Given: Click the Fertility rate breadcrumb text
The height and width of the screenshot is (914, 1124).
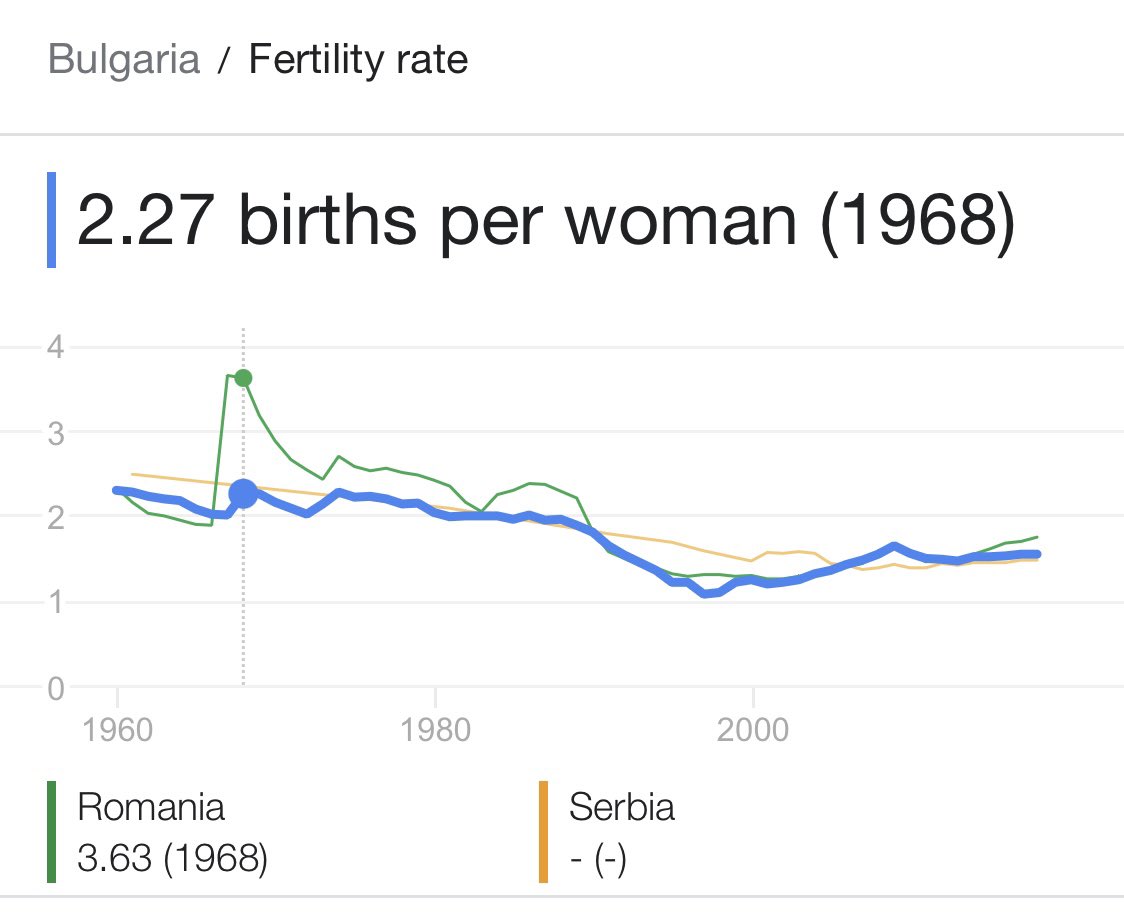Looking at the screenshot, I should pos(358,59).
